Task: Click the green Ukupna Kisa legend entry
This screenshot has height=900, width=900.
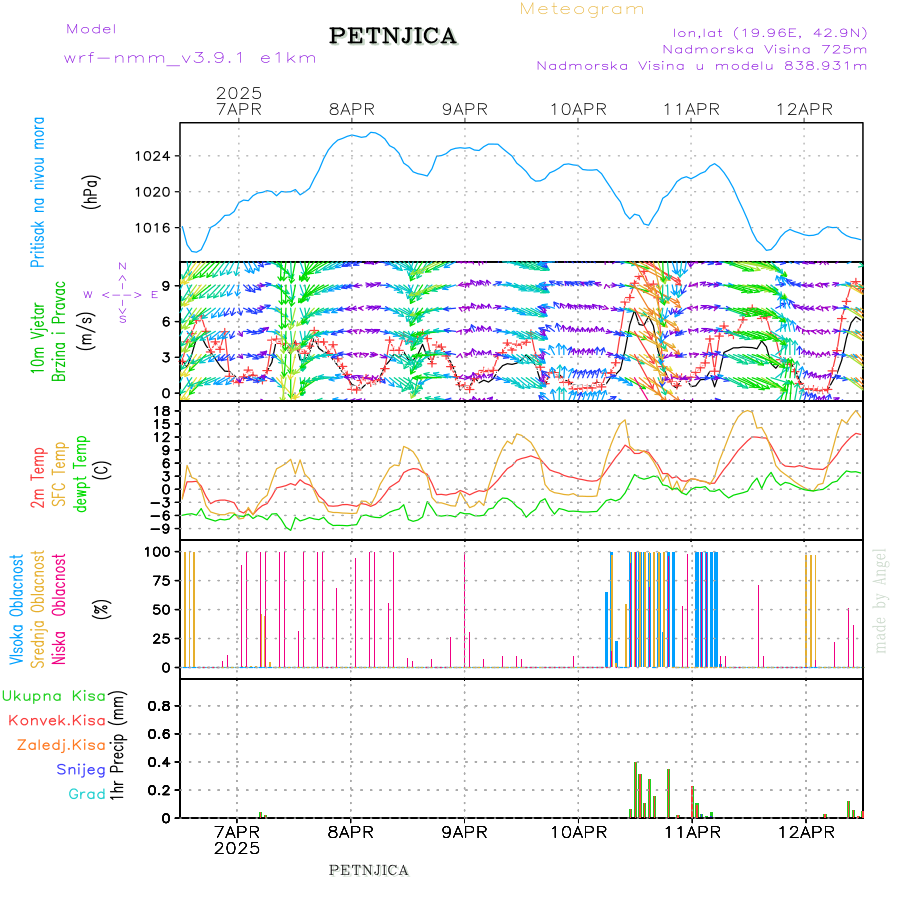Action: [54, 696]
